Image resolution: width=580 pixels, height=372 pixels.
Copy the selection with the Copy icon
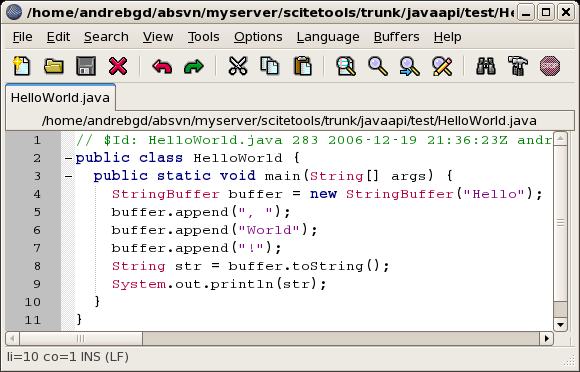(270, 67)
